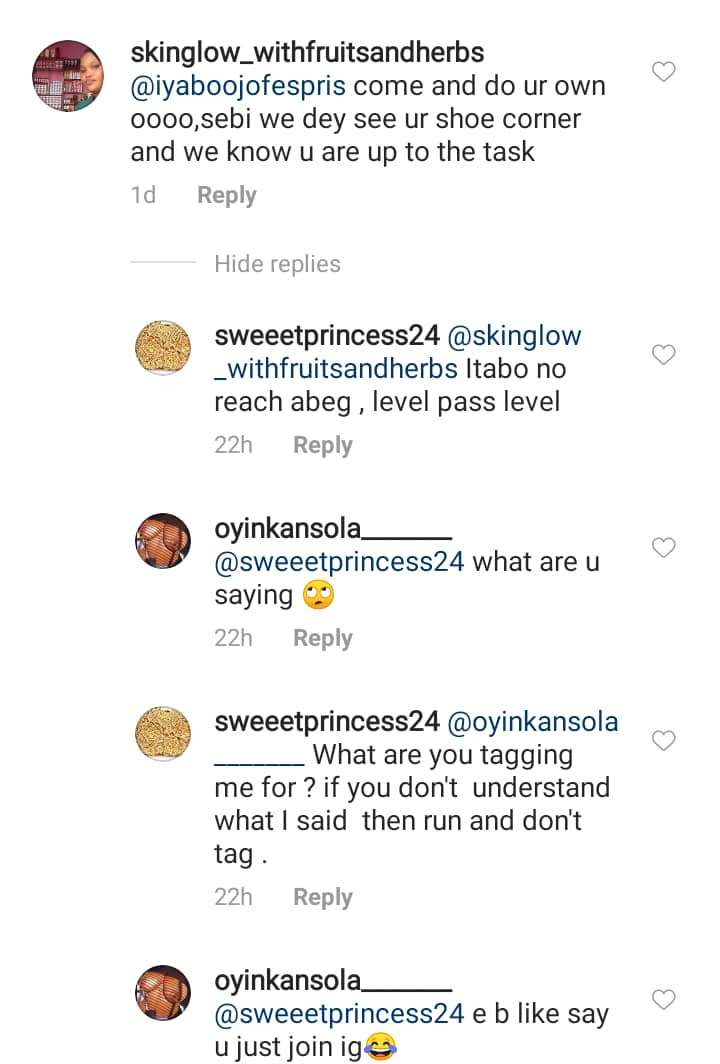
Task: Tap @sweeetprincess24 mention in last reply
Action: [x=339, y=1014]
